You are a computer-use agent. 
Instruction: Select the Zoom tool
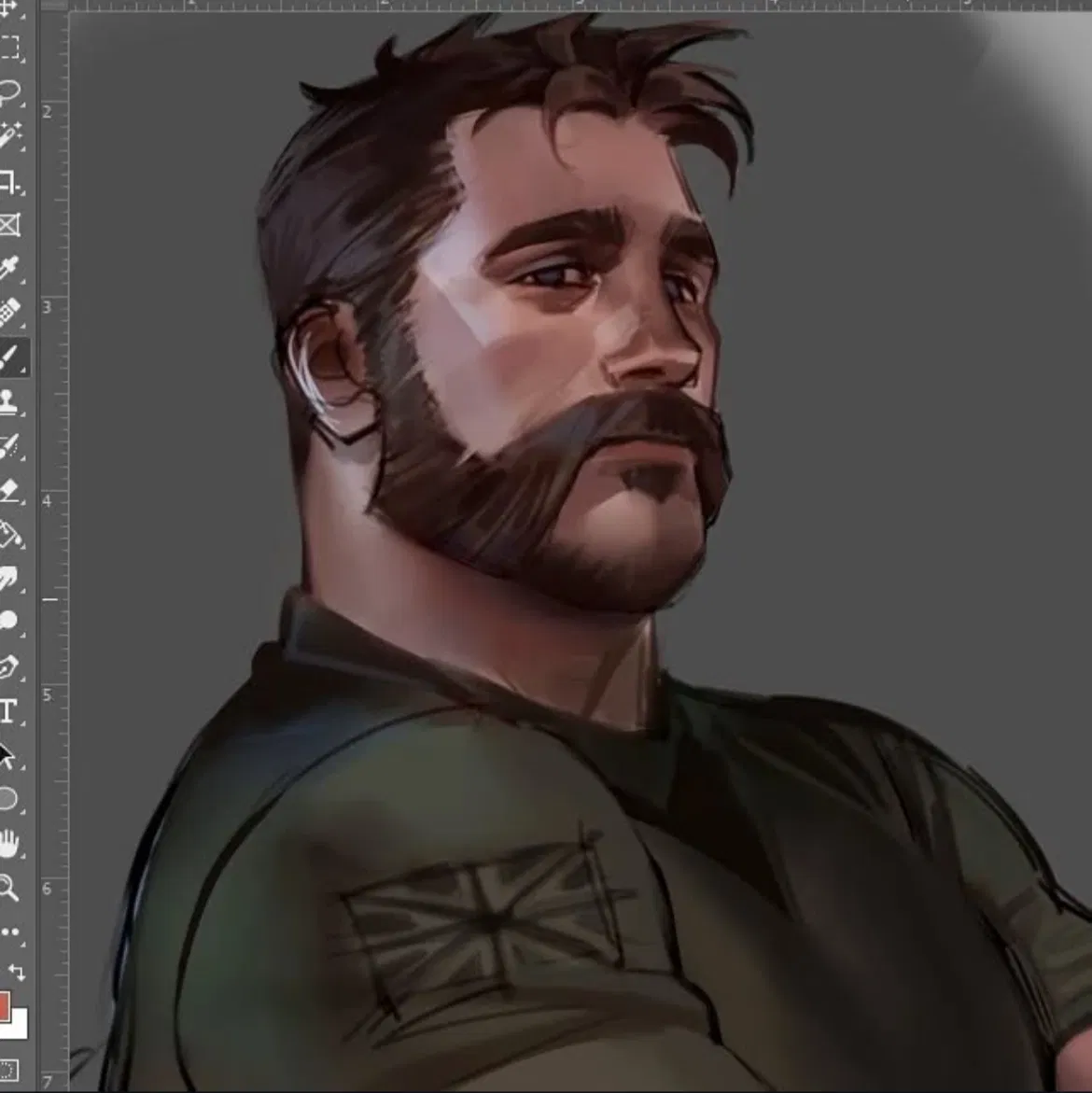coord(9,889)
